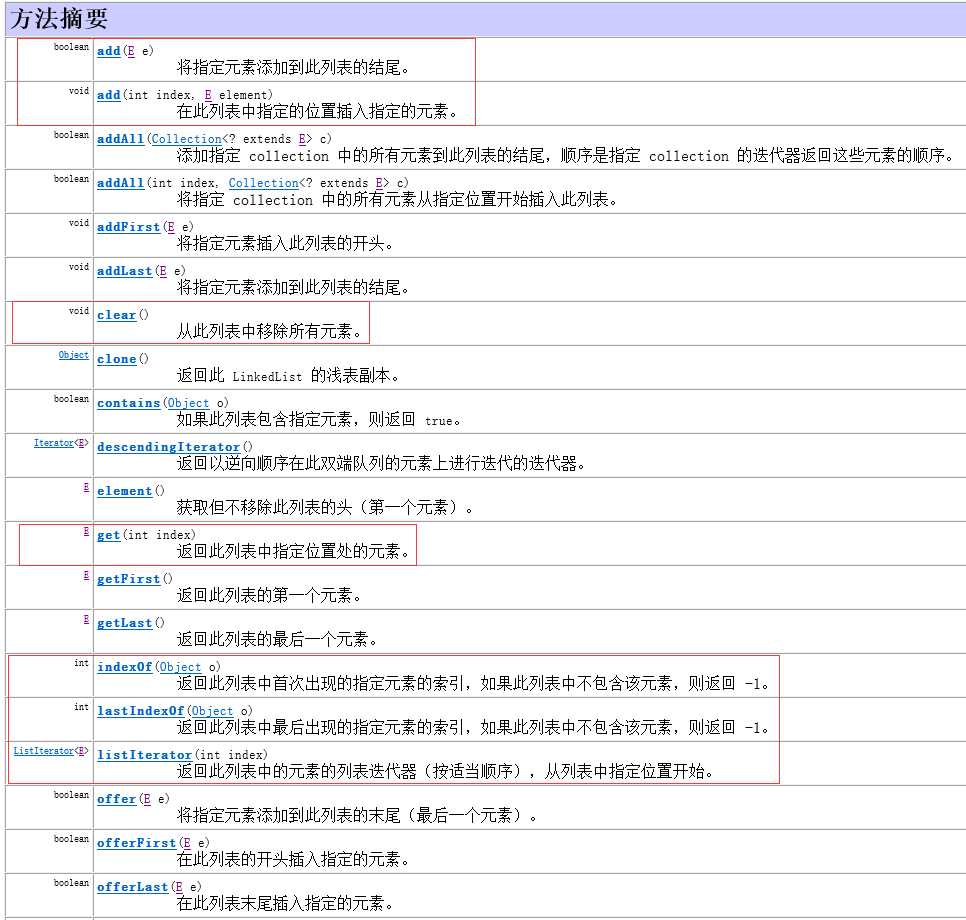Click the E return type link beside getFirst()
Viewport: 966px width, 920px height.
coord(86,576)
